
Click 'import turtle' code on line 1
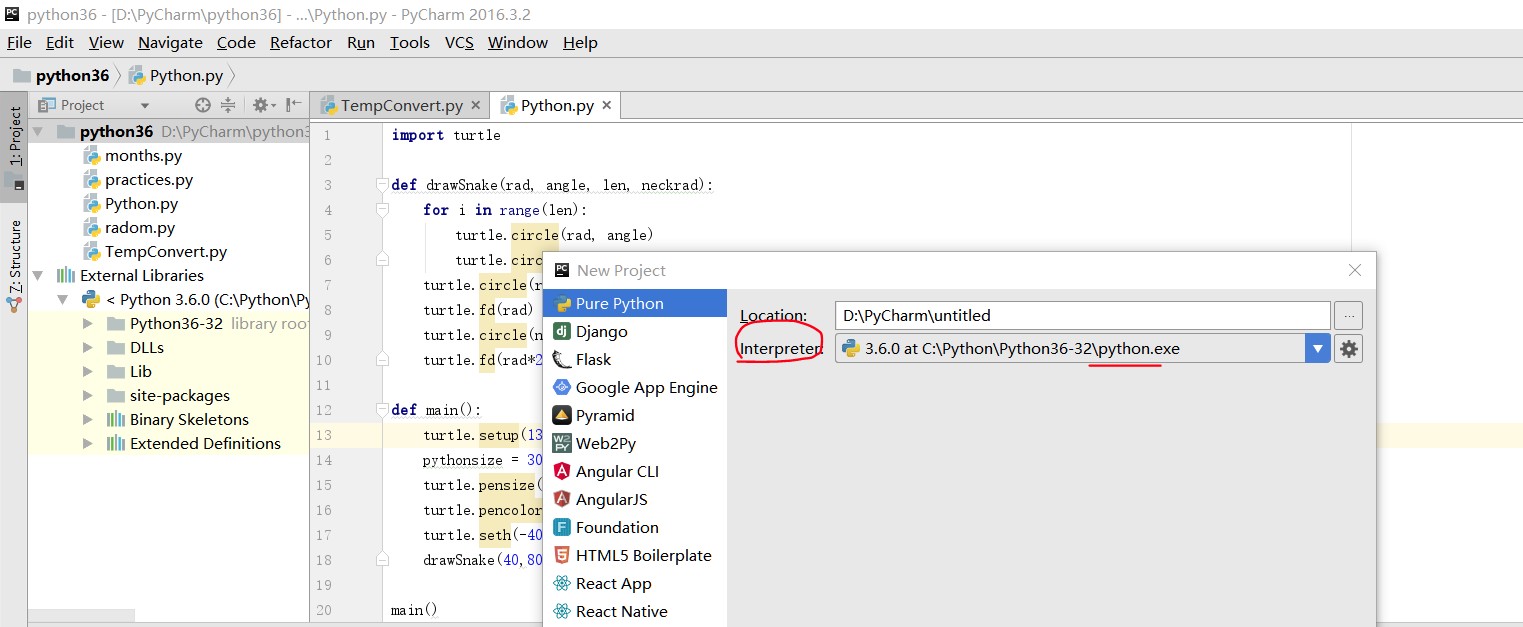[x=446, y=135]
